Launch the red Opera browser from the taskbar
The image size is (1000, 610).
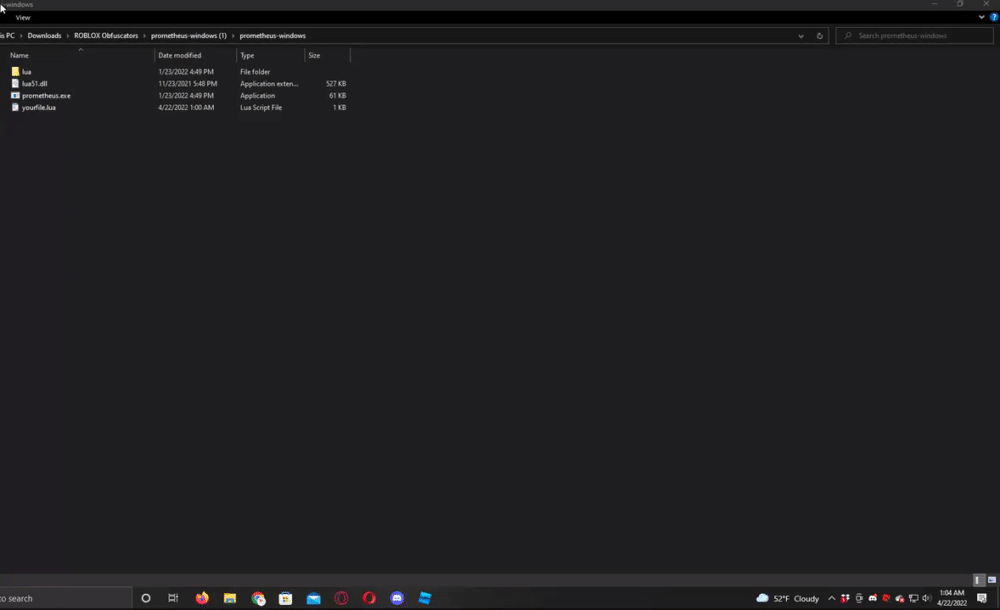coord(369,599)
